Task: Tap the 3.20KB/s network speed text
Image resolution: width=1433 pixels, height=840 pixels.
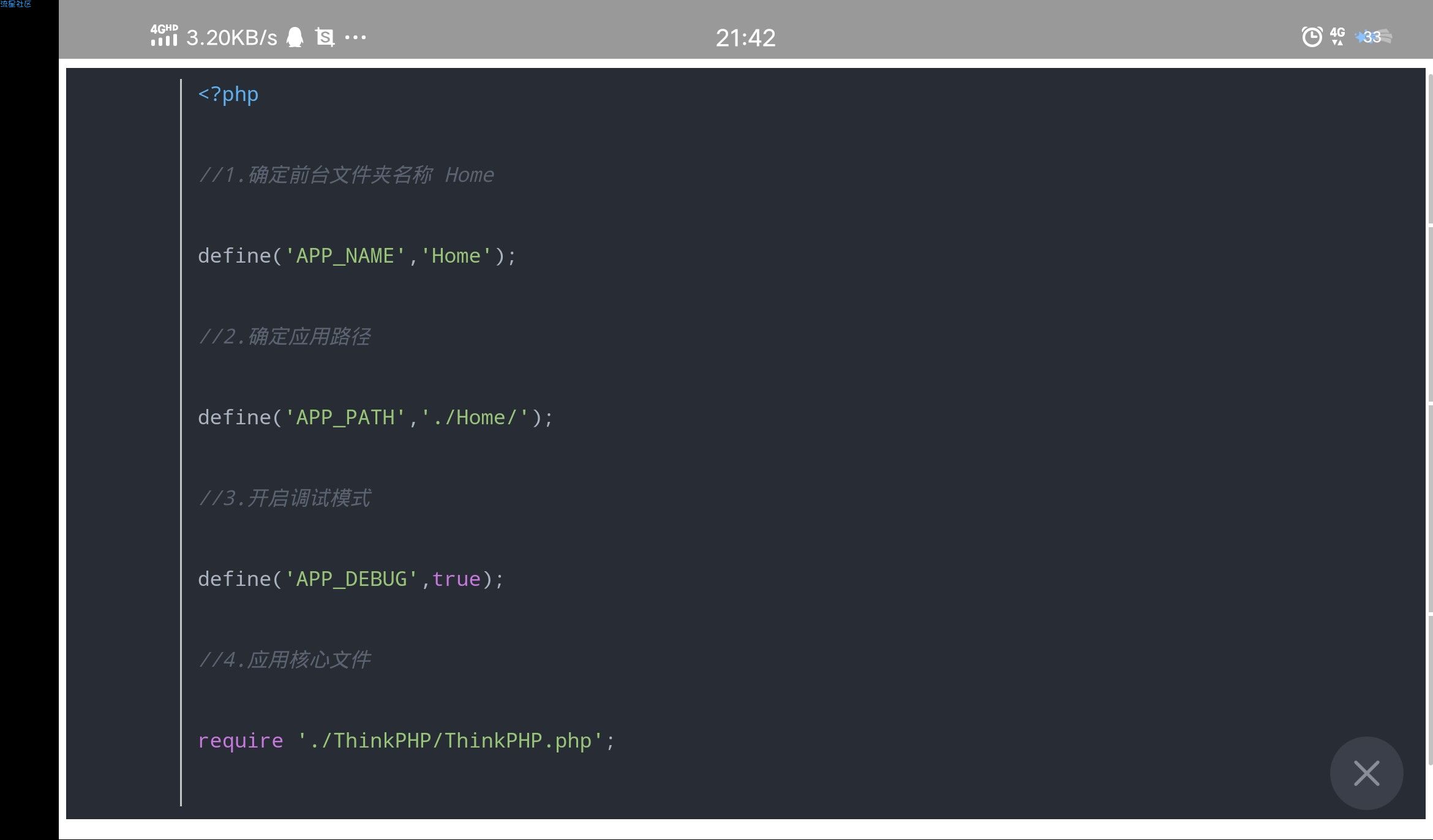Action: coord(231,38)
